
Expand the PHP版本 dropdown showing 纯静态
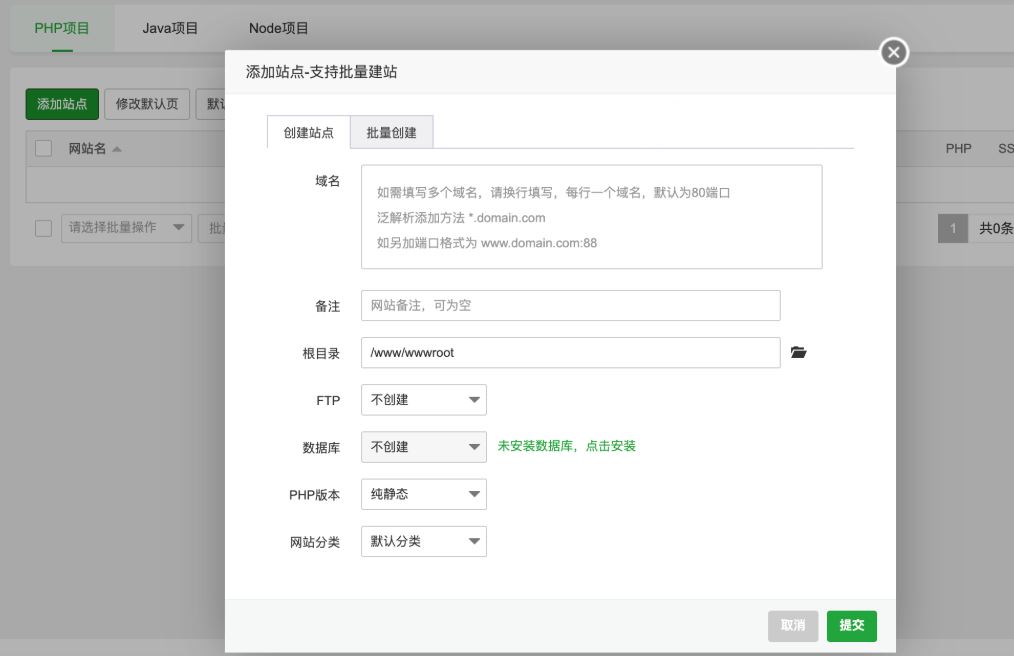pos(424,494)
